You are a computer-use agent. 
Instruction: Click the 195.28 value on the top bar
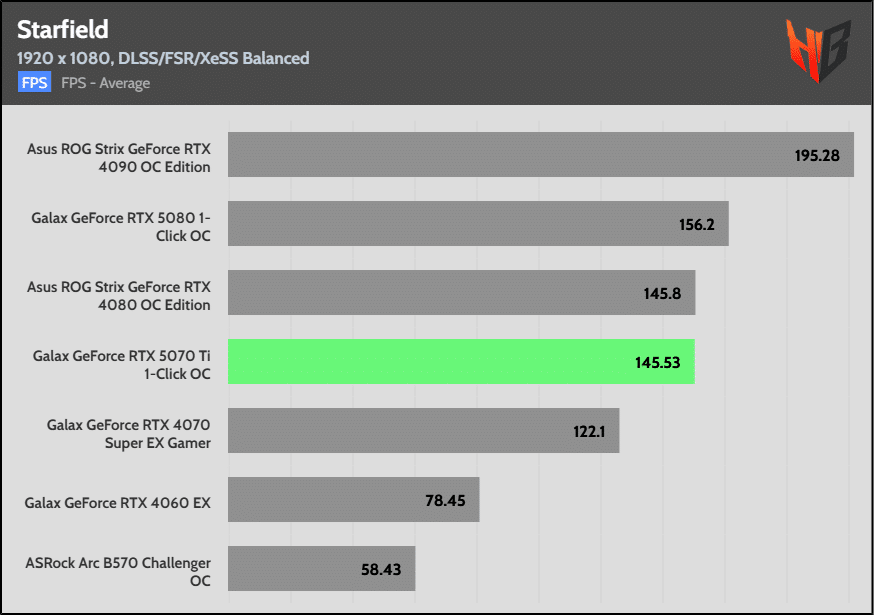tap(817, 156)
